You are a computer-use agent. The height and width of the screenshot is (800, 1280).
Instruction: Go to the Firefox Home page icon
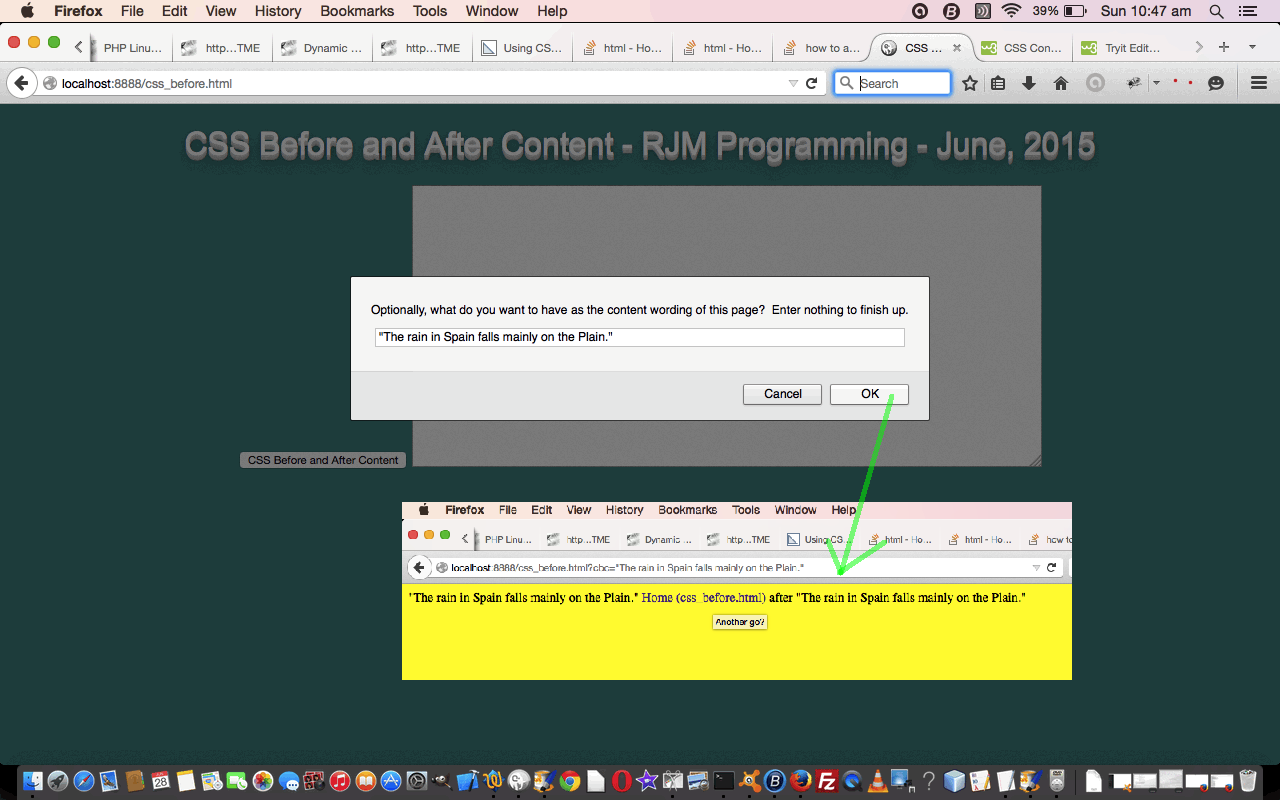[x=1061, y=84]
